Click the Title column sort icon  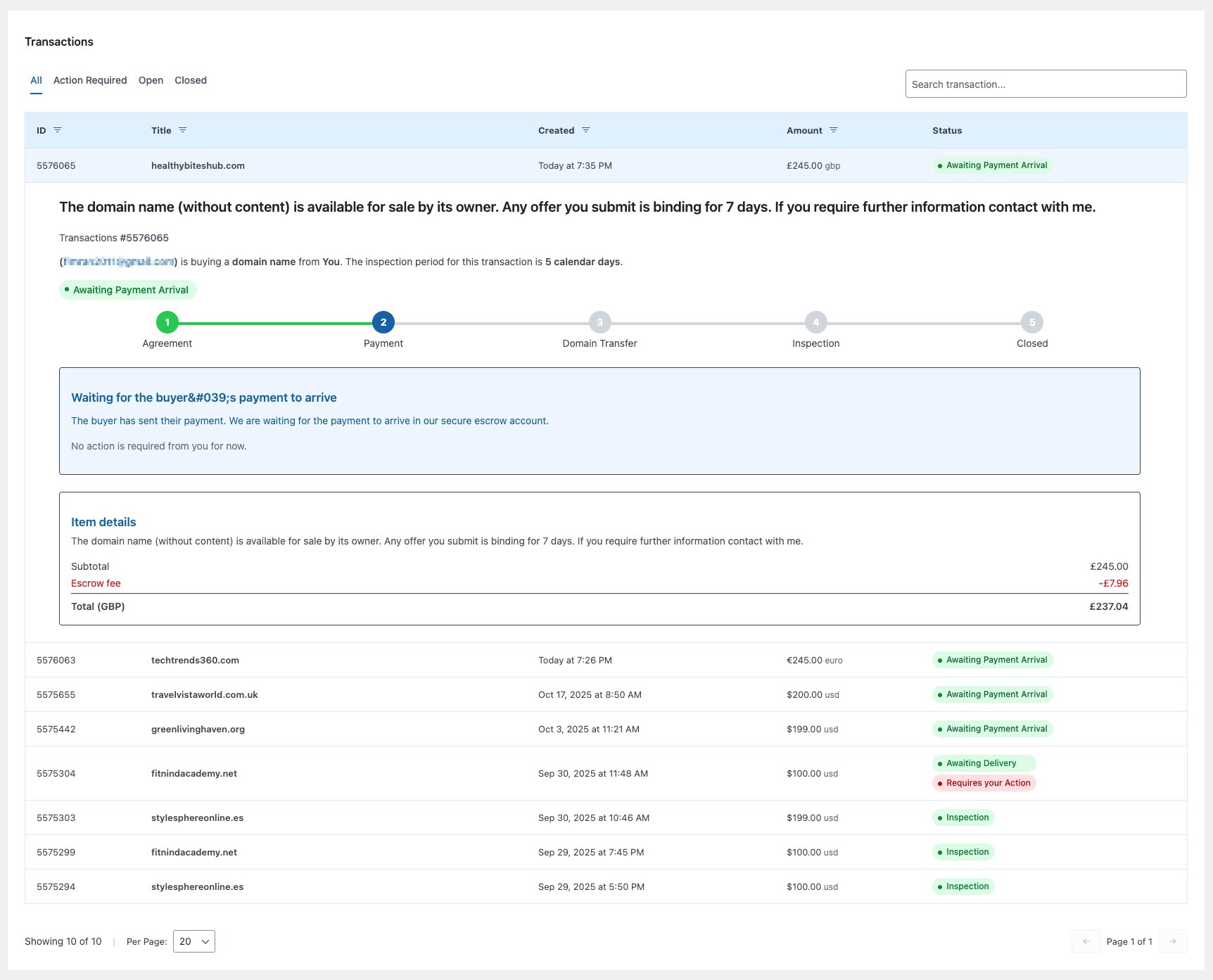pyautogui.click(x=183, y=130)
